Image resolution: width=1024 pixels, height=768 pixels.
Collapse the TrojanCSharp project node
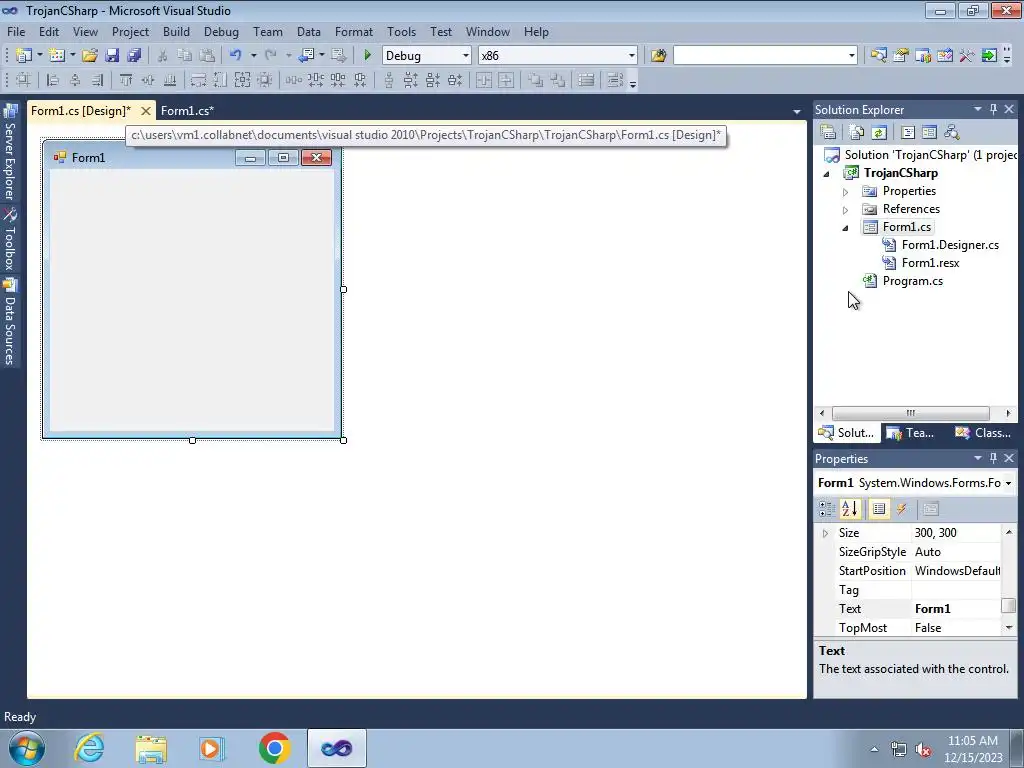[x=826, y=174]
